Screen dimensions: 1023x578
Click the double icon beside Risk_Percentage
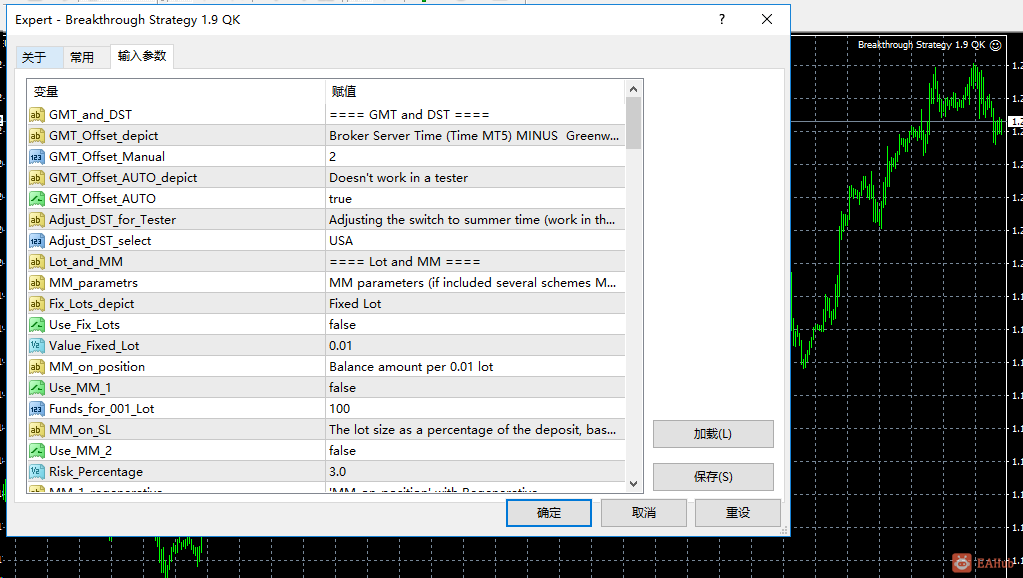pos(37,472)
